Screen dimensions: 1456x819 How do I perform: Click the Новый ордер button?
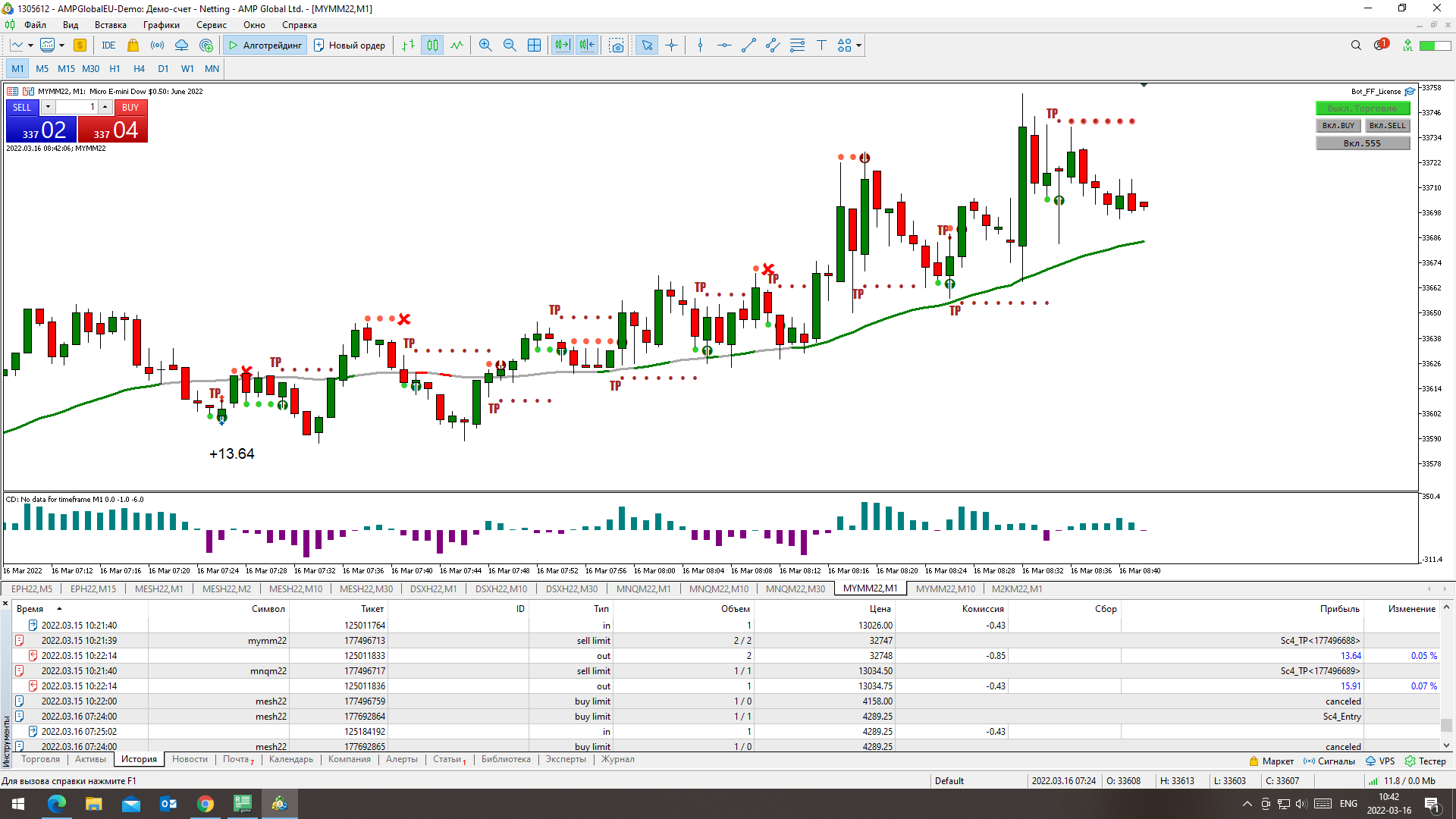[x=350, y=45]
